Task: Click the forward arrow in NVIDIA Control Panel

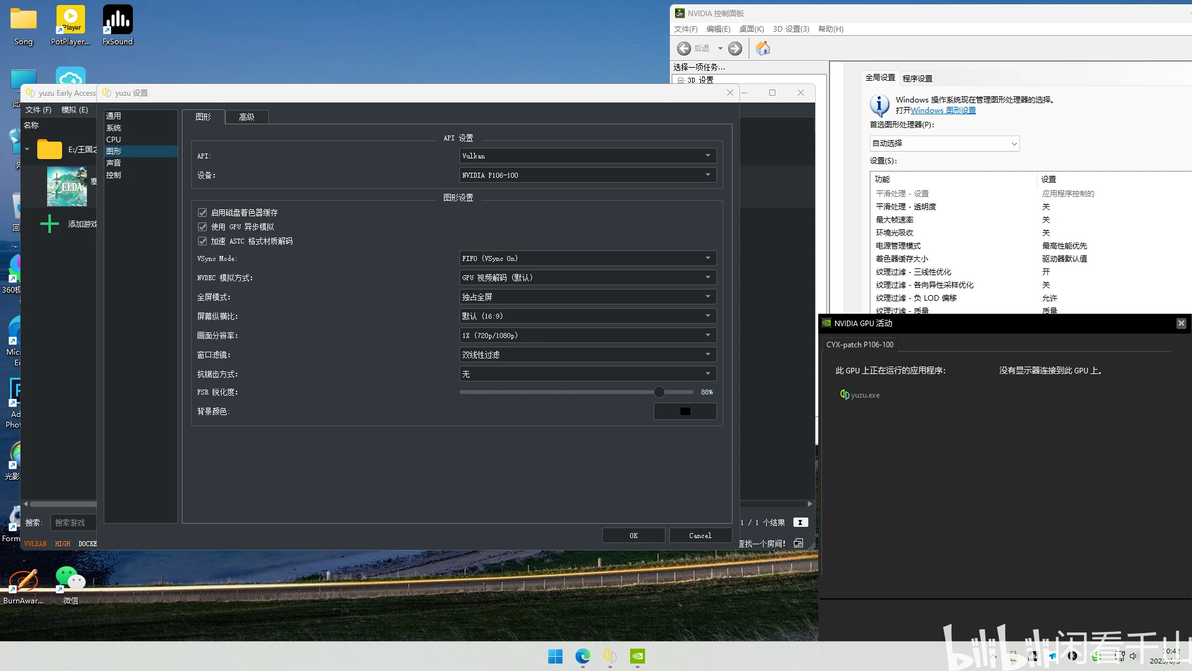Action: 735,48
